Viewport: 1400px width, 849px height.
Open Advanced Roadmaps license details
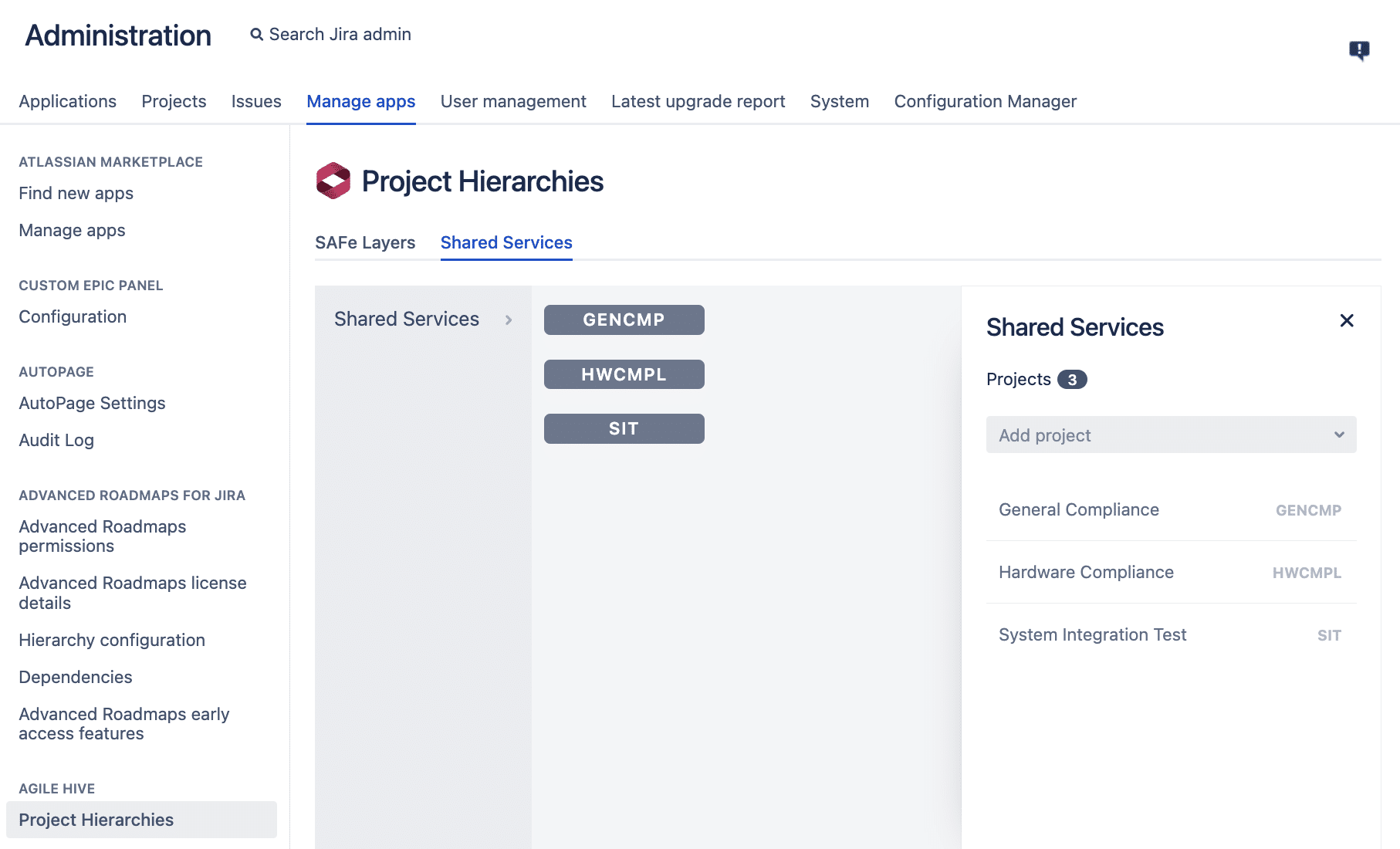[x=133, y=593]
